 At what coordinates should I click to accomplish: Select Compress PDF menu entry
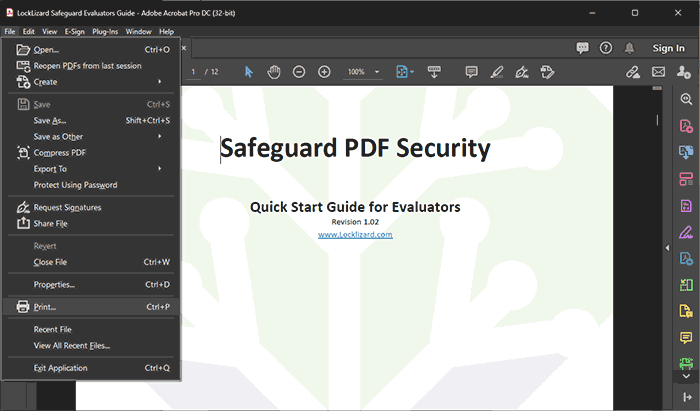(92, 153)
